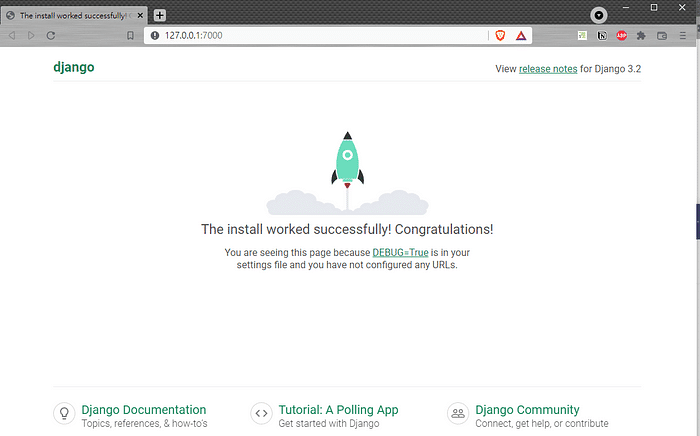The image size is (700, 436).
Task: Open the hamburger main menu
Action: pos(682,35)
